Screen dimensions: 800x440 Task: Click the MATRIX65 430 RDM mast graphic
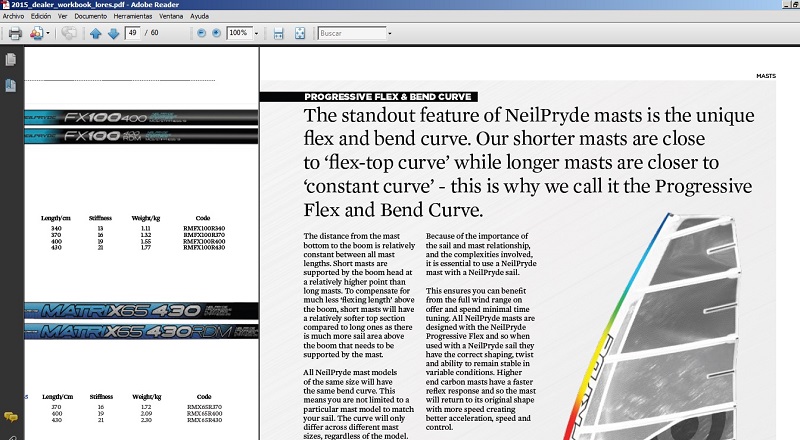[141, 331]
